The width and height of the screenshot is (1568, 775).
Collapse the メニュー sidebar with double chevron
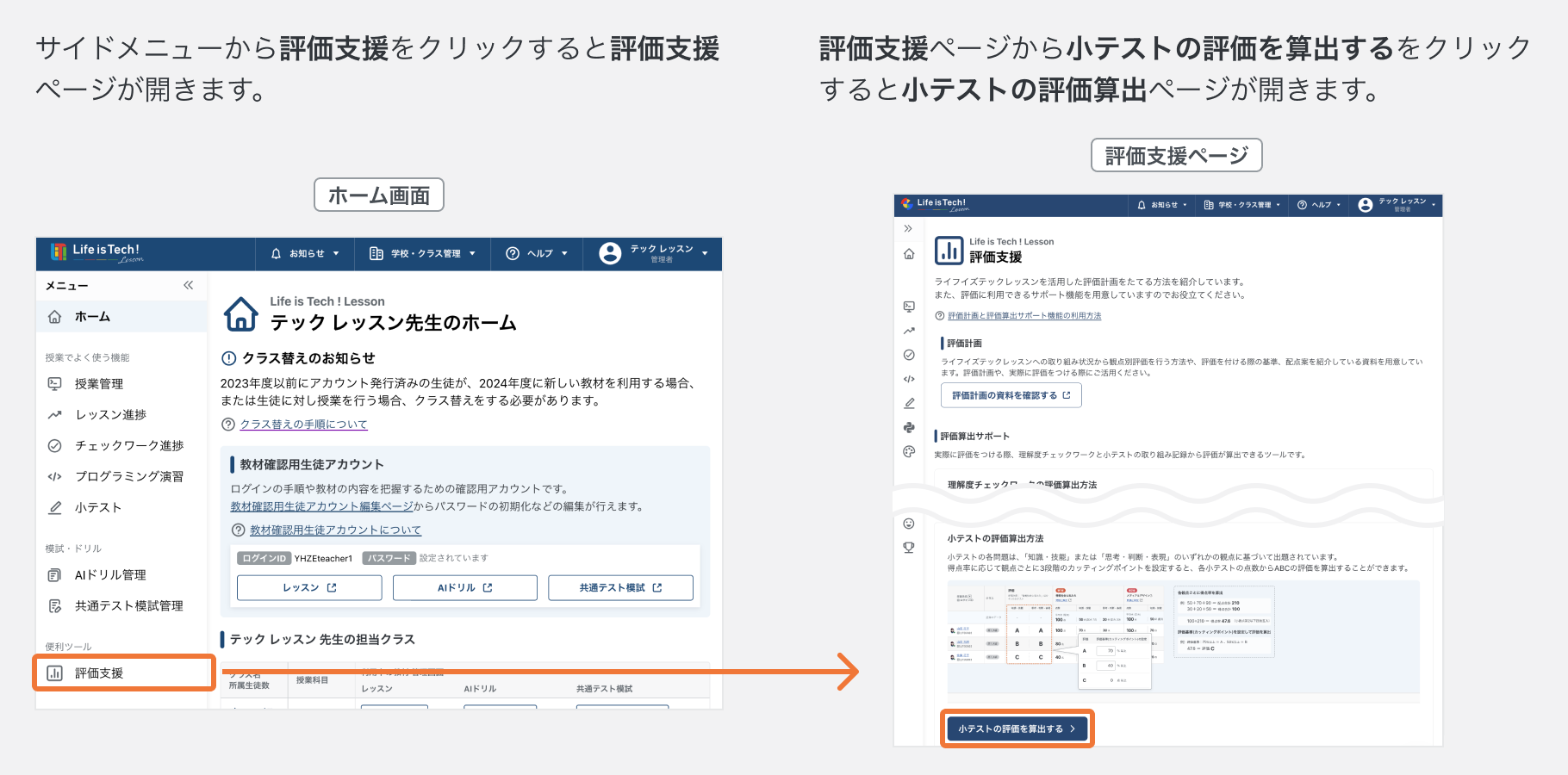(x=188, y=285)
